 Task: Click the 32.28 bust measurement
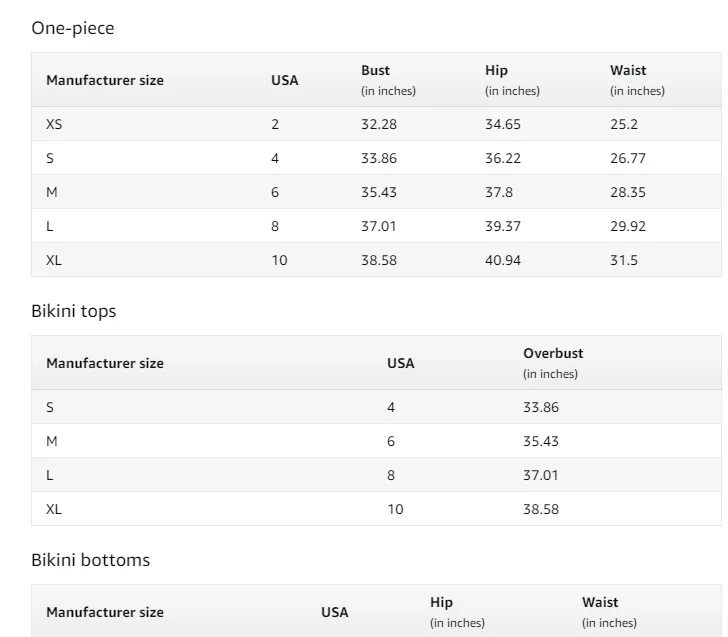pos(379,125)
